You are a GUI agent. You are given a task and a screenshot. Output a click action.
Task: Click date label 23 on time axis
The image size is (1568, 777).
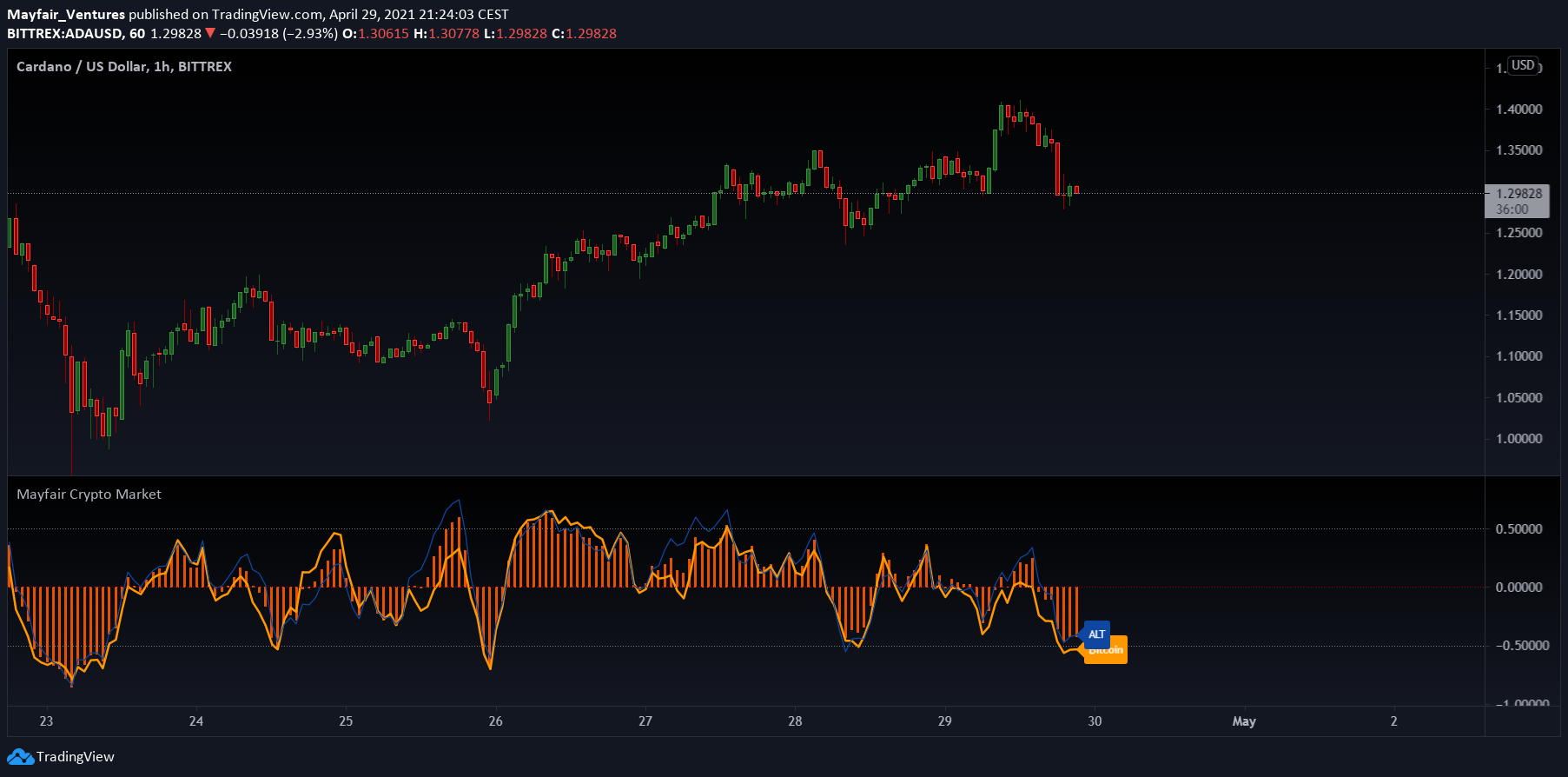pyautogui.click(x=46, y=721)
